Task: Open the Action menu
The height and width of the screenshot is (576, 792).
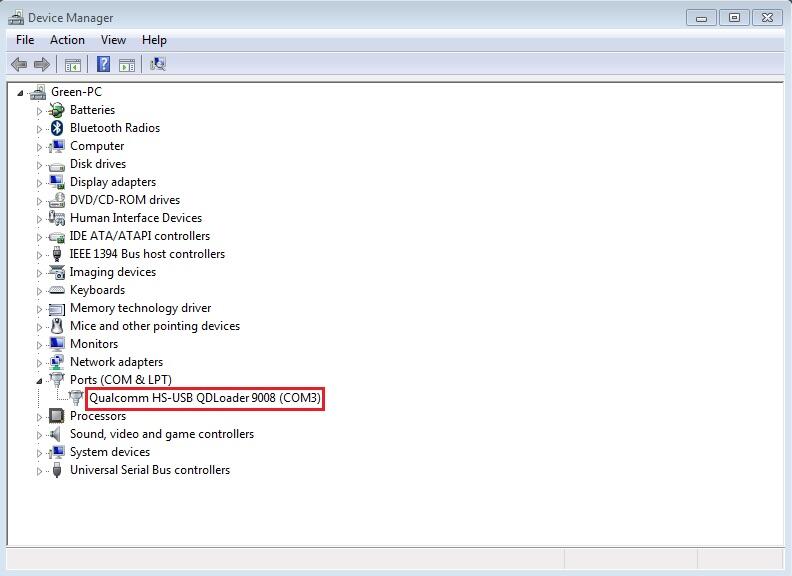Action: coord(67,40)
